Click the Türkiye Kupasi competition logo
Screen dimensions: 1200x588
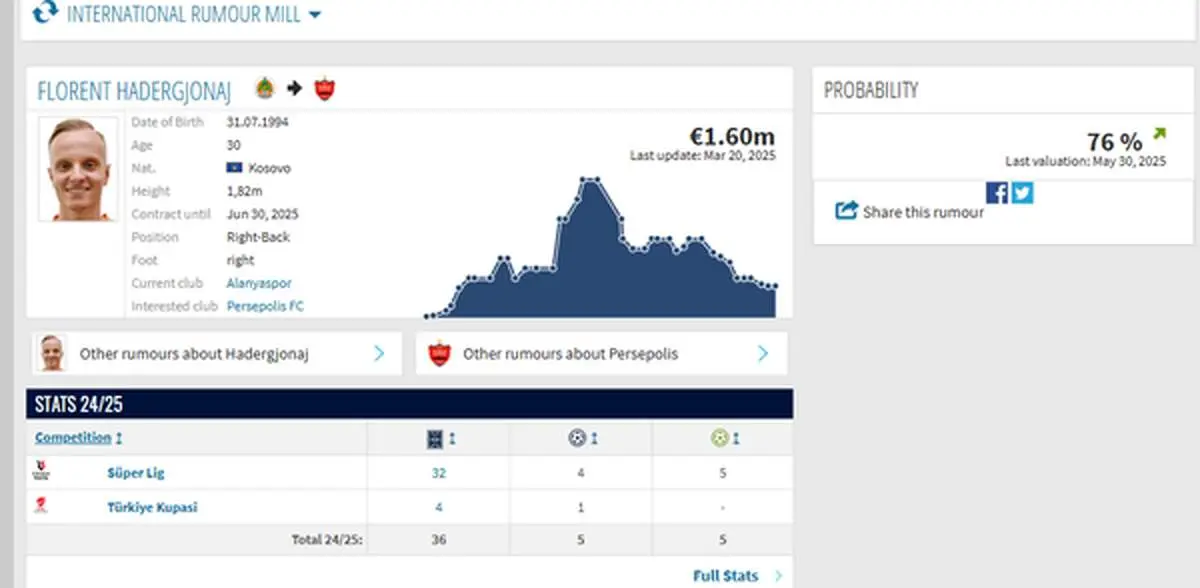tap(42, 506)
